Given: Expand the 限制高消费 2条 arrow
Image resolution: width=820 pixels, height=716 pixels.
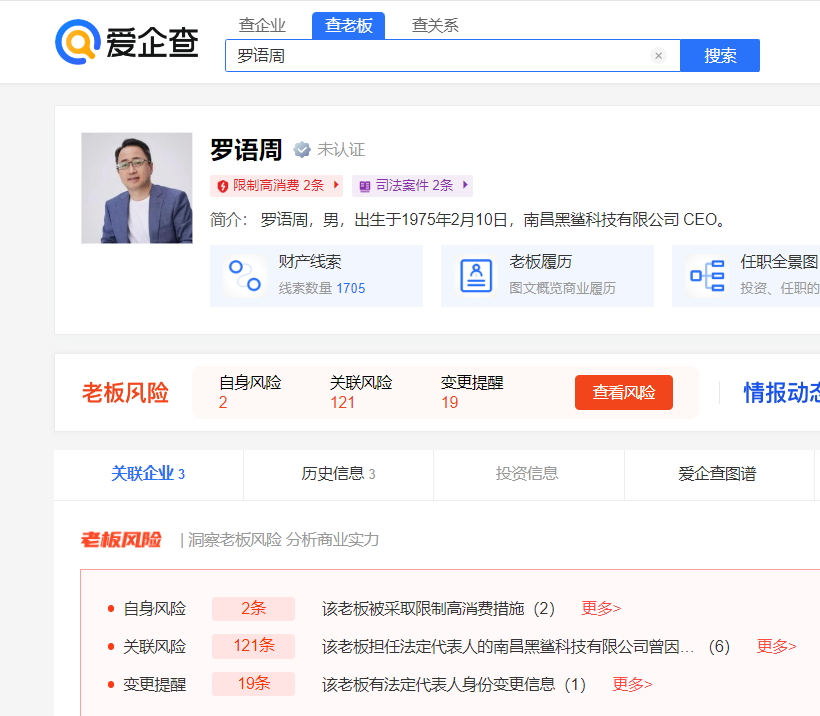Looking at the screenshot, I should (336, 185).
